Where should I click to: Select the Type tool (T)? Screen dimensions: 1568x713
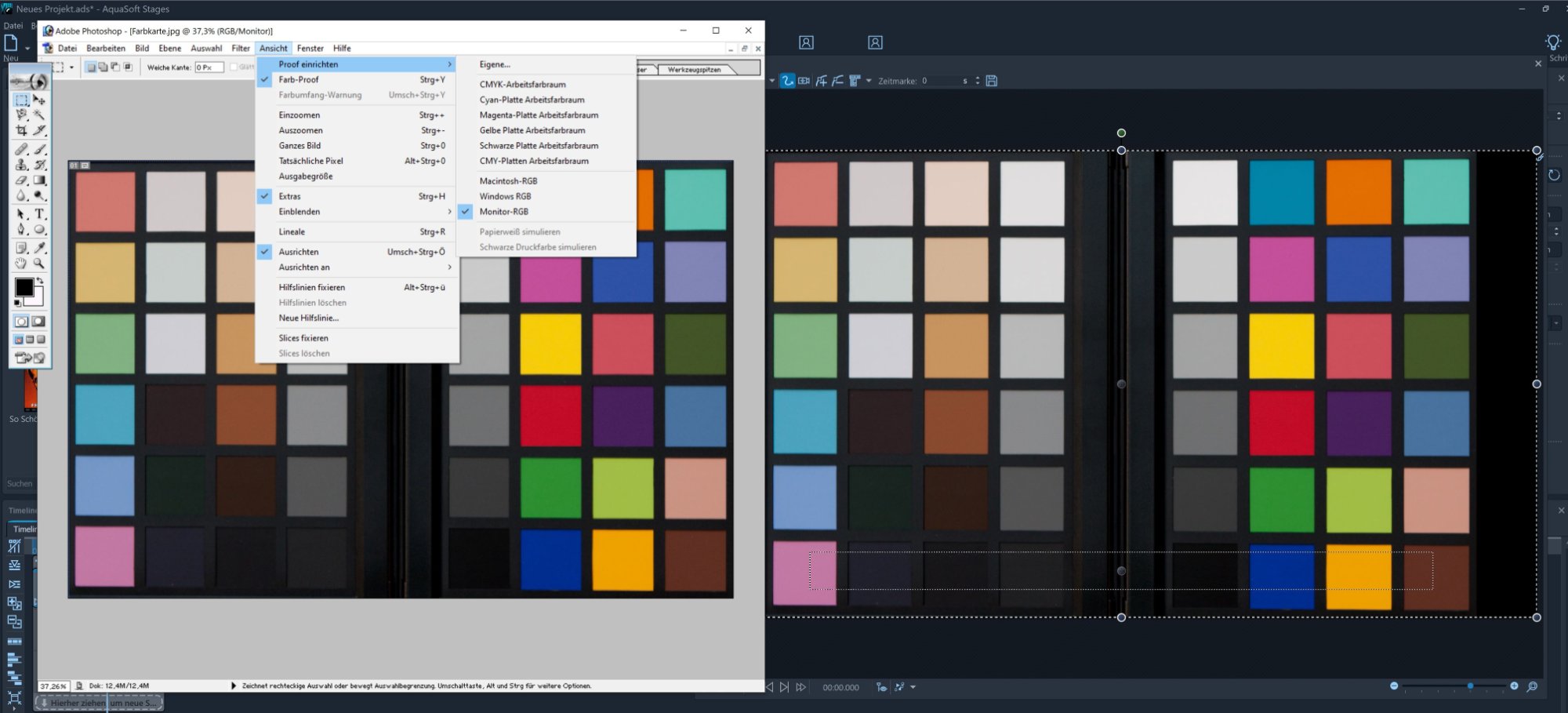point(39,214)
